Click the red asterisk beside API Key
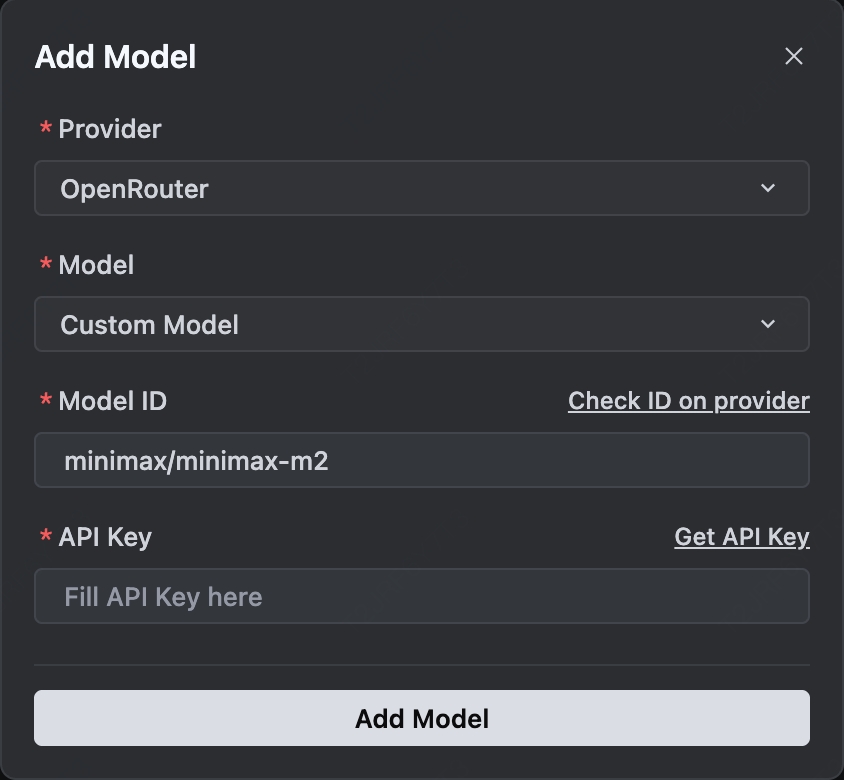This screenshot has height=780, width=844. (45, 538)
